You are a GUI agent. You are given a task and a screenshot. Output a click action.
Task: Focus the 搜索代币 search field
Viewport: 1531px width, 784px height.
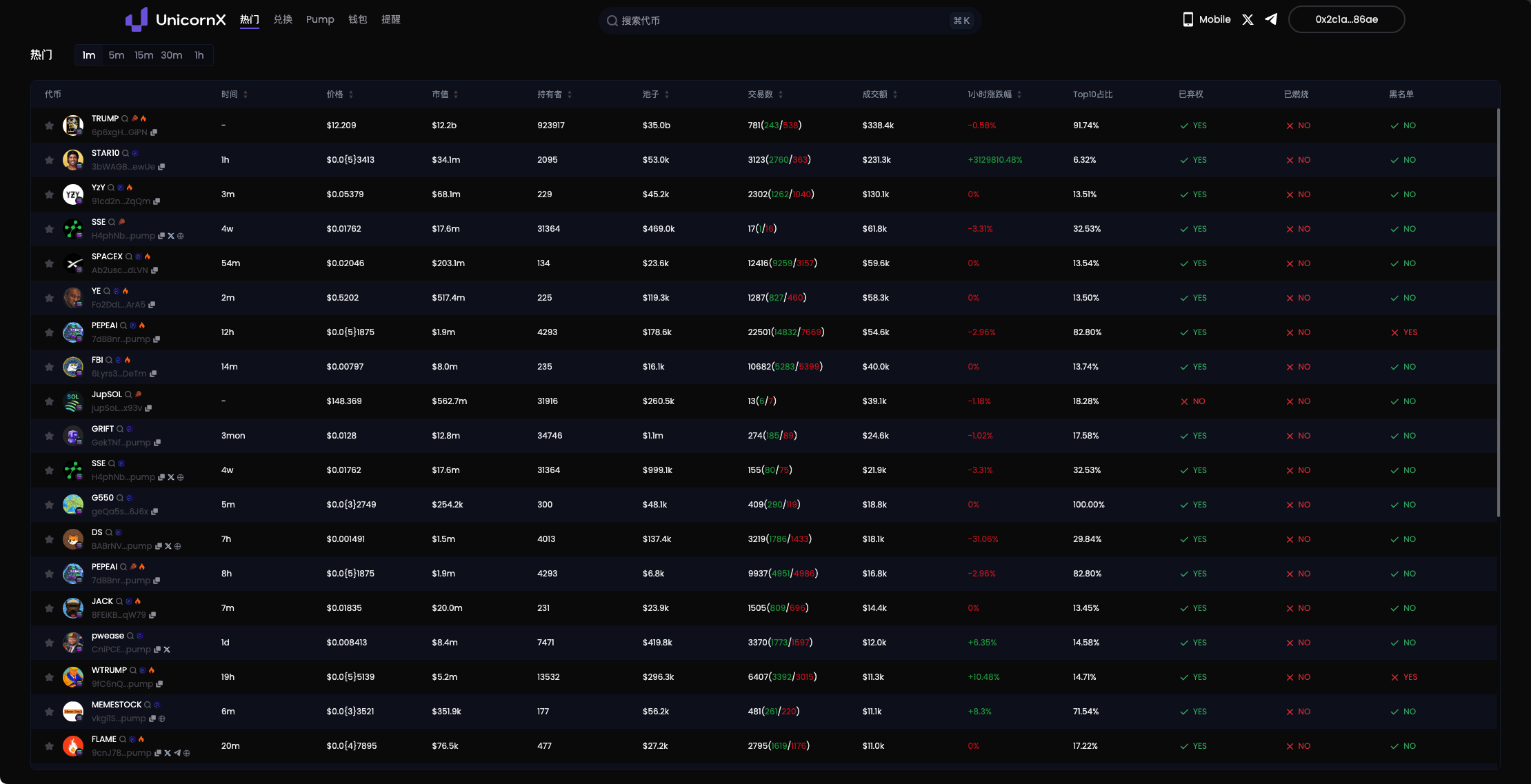click(x=790, y=21)
